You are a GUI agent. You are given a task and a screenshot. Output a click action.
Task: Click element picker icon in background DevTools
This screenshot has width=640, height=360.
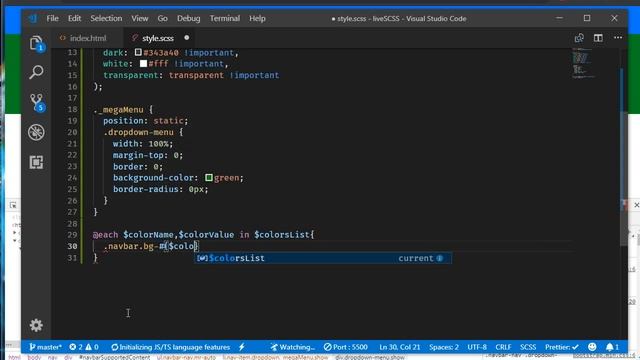tap(13, 205)
